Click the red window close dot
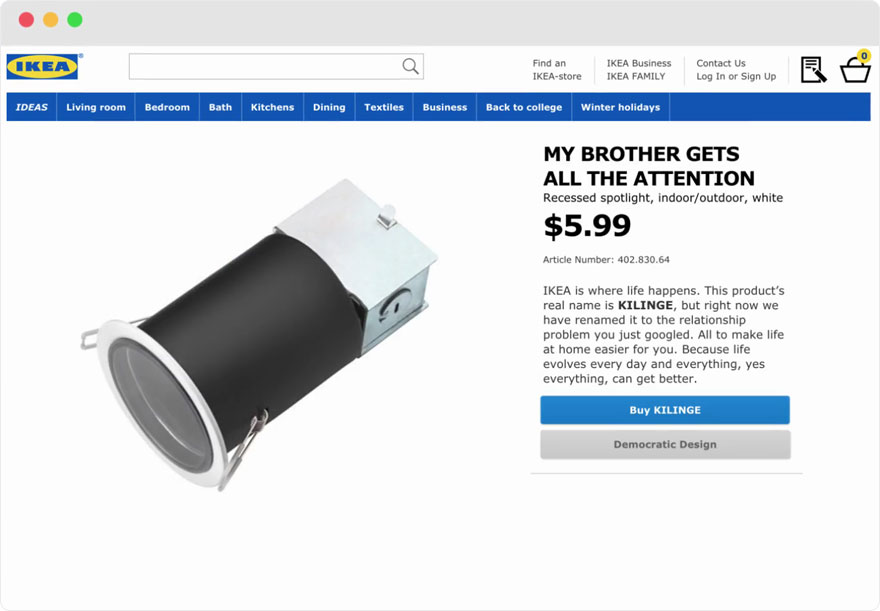 click(26, 20)
